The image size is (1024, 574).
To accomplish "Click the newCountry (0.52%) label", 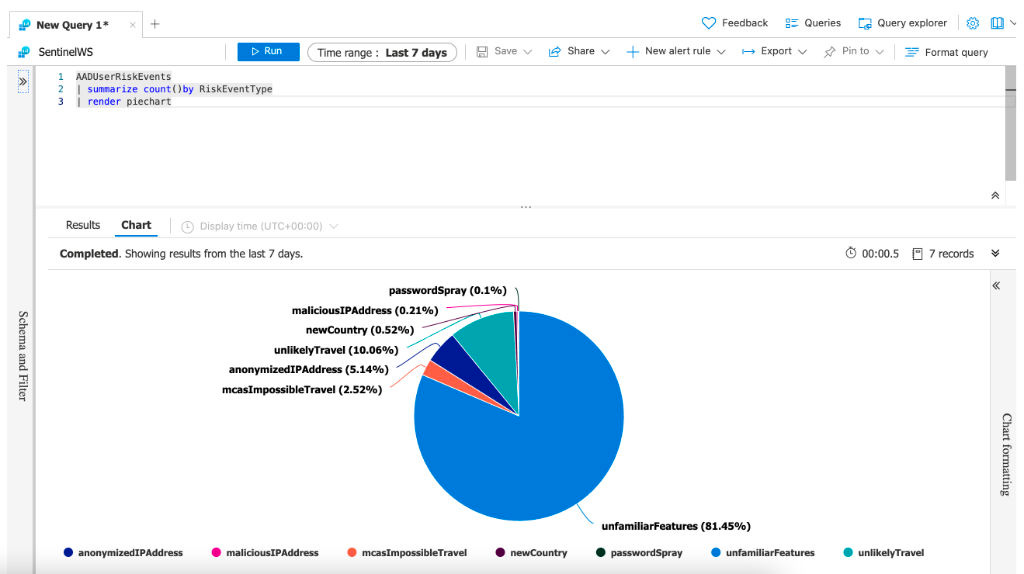I will pos(360,330).
